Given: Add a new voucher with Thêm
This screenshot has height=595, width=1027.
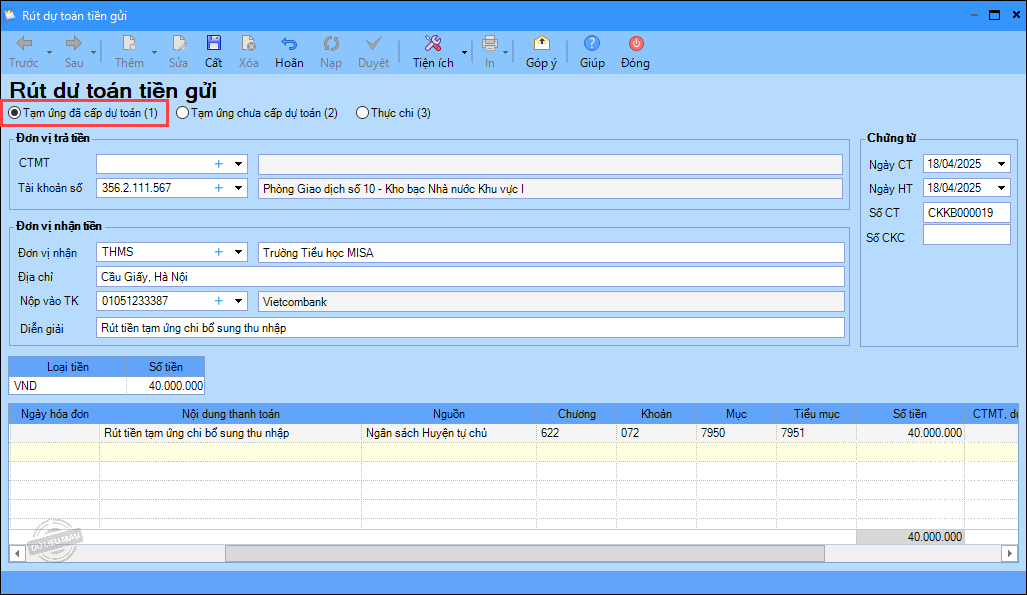Looking at the screenshot, I should click(129, 52).
